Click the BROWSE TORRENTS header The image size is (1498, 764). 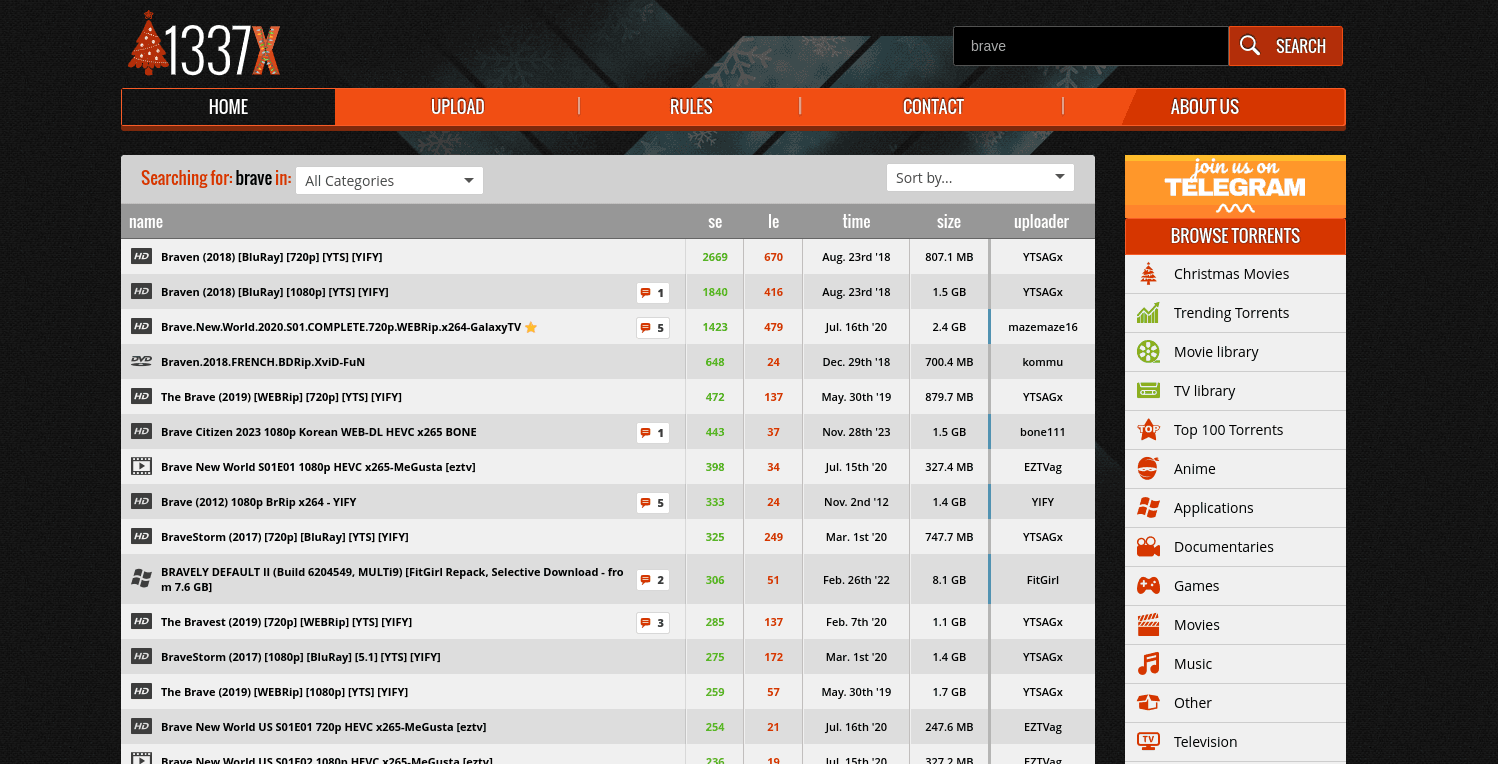pos(1235,236)
